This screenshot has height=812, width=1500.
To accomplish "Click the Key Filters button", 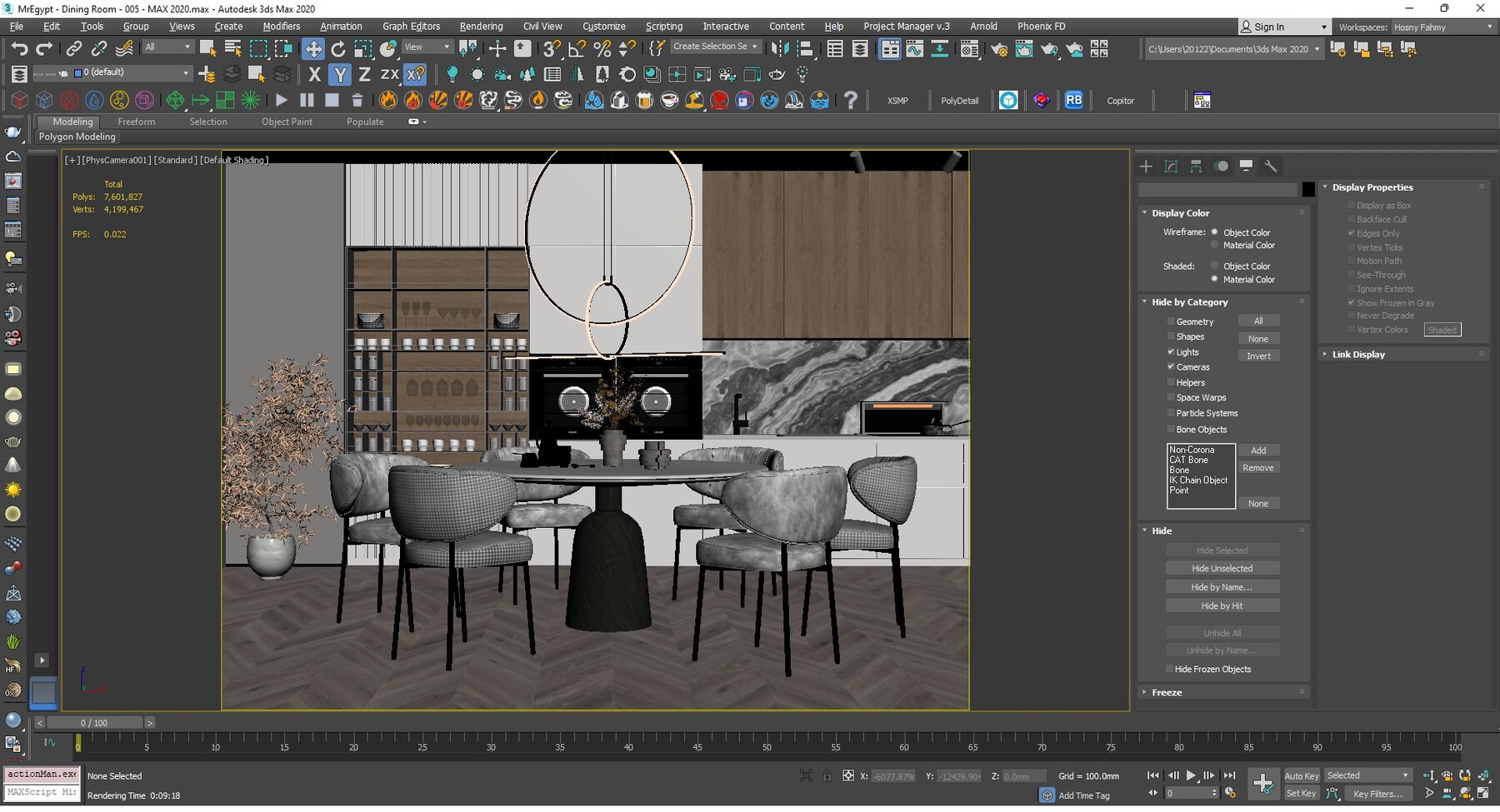I will tap(1378, 794).
